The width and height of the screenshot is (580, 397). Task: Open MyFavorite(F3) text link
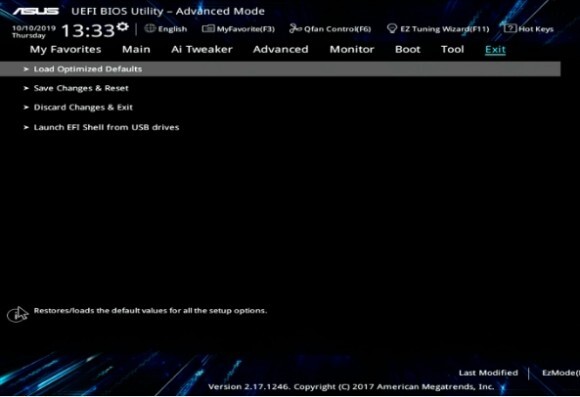tap(246, 29)
